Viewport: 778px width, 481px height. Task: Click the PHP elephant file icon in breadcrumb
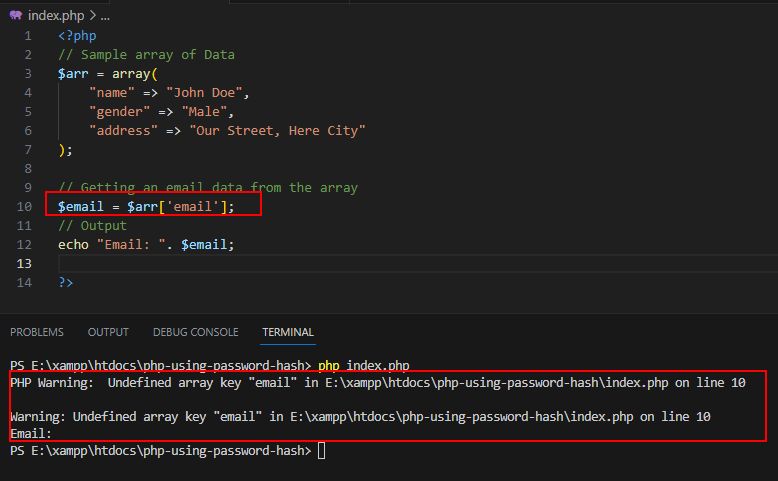16,15
